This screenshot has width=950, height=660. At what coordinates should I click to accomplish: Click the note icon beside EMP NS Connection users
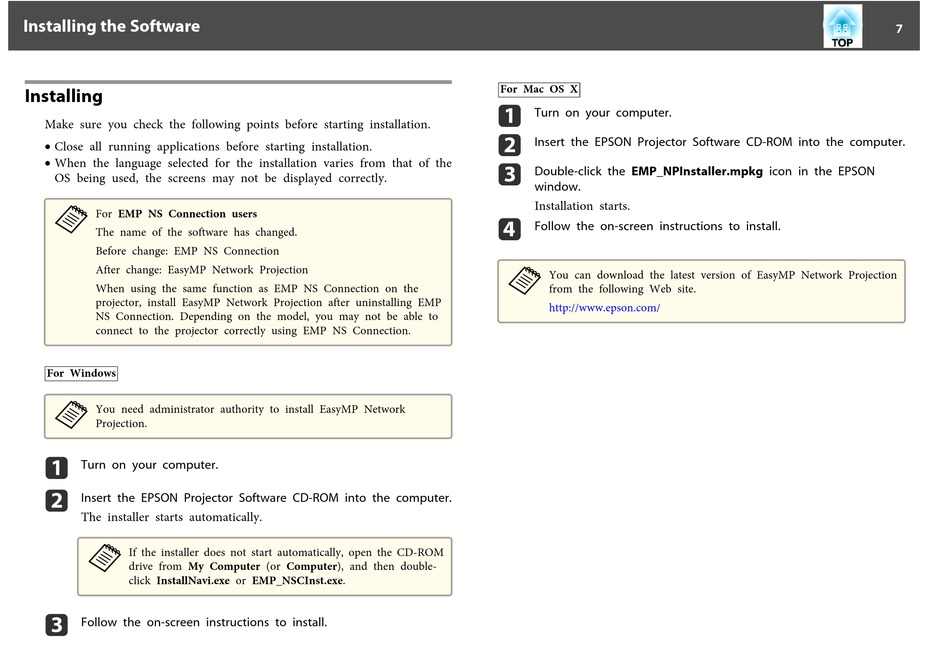(71, 219)
